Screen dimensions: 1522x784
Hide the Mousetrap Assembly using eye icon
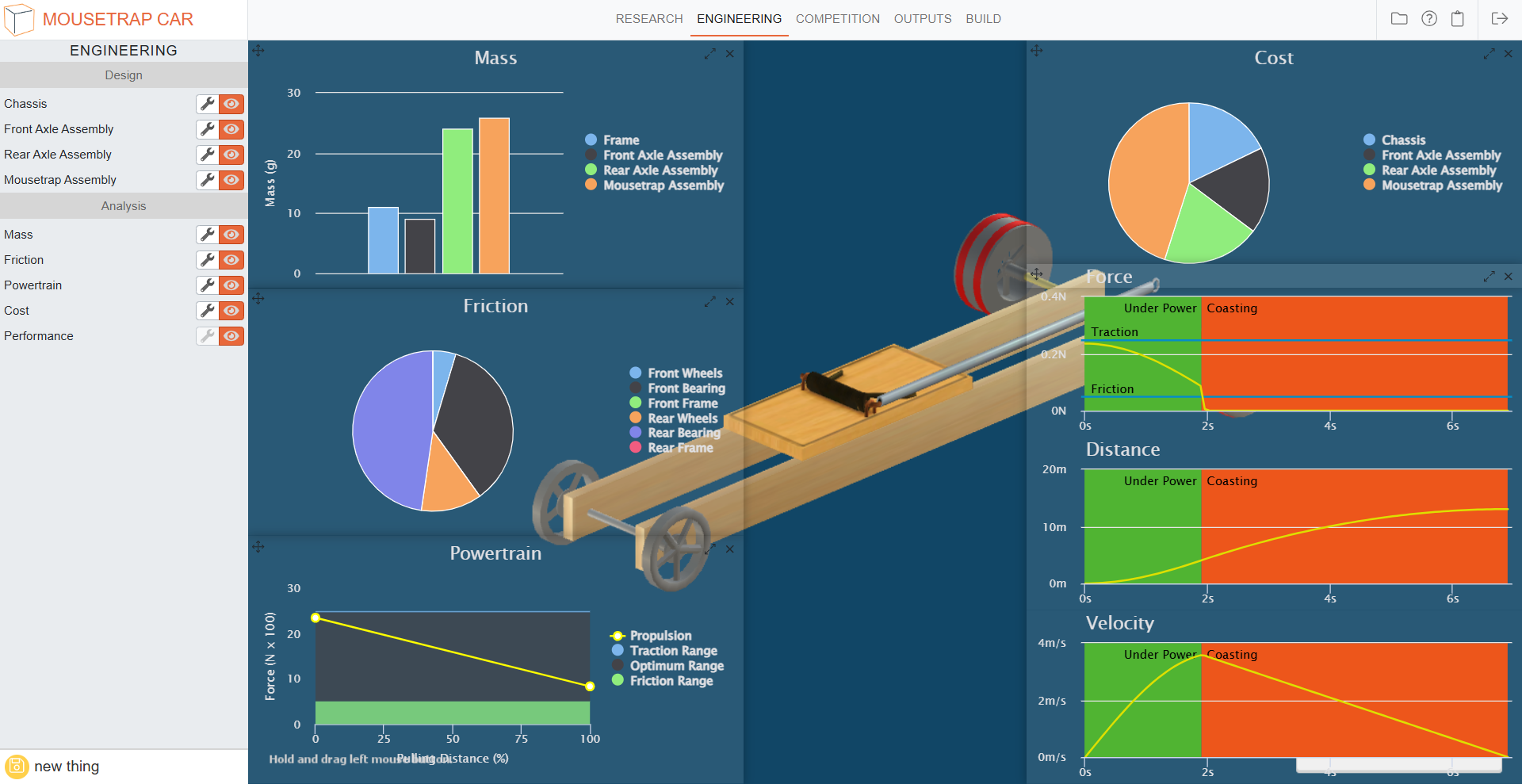(x=231, y=180)
